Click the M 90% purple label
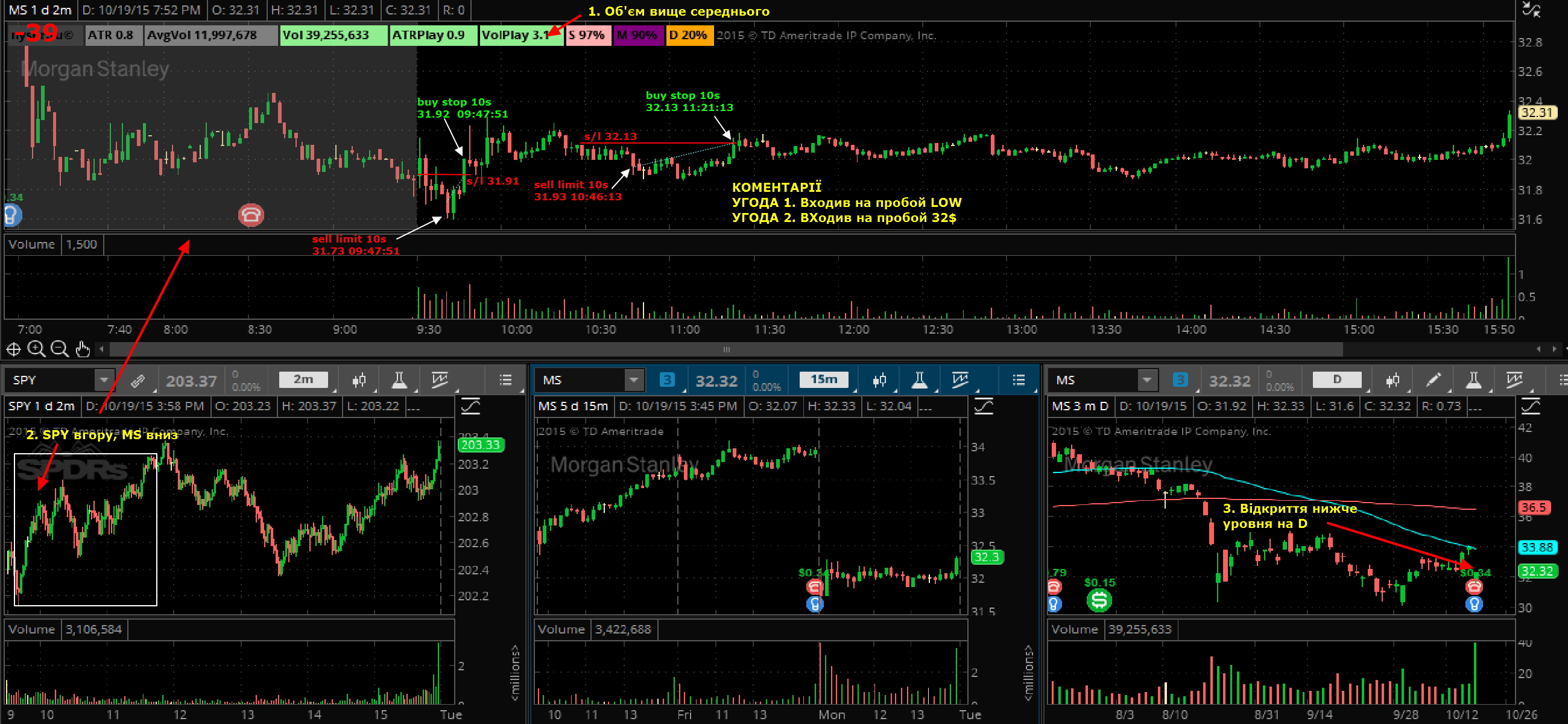1568x724 pixels. 638,36
